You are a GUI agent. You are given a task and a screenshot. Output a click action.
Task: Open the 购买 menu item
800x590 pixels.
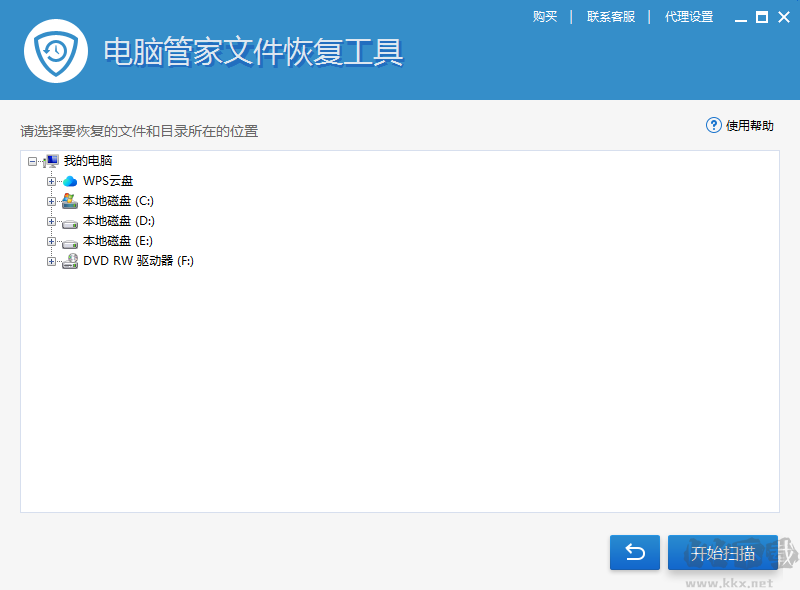pos(545,16)
